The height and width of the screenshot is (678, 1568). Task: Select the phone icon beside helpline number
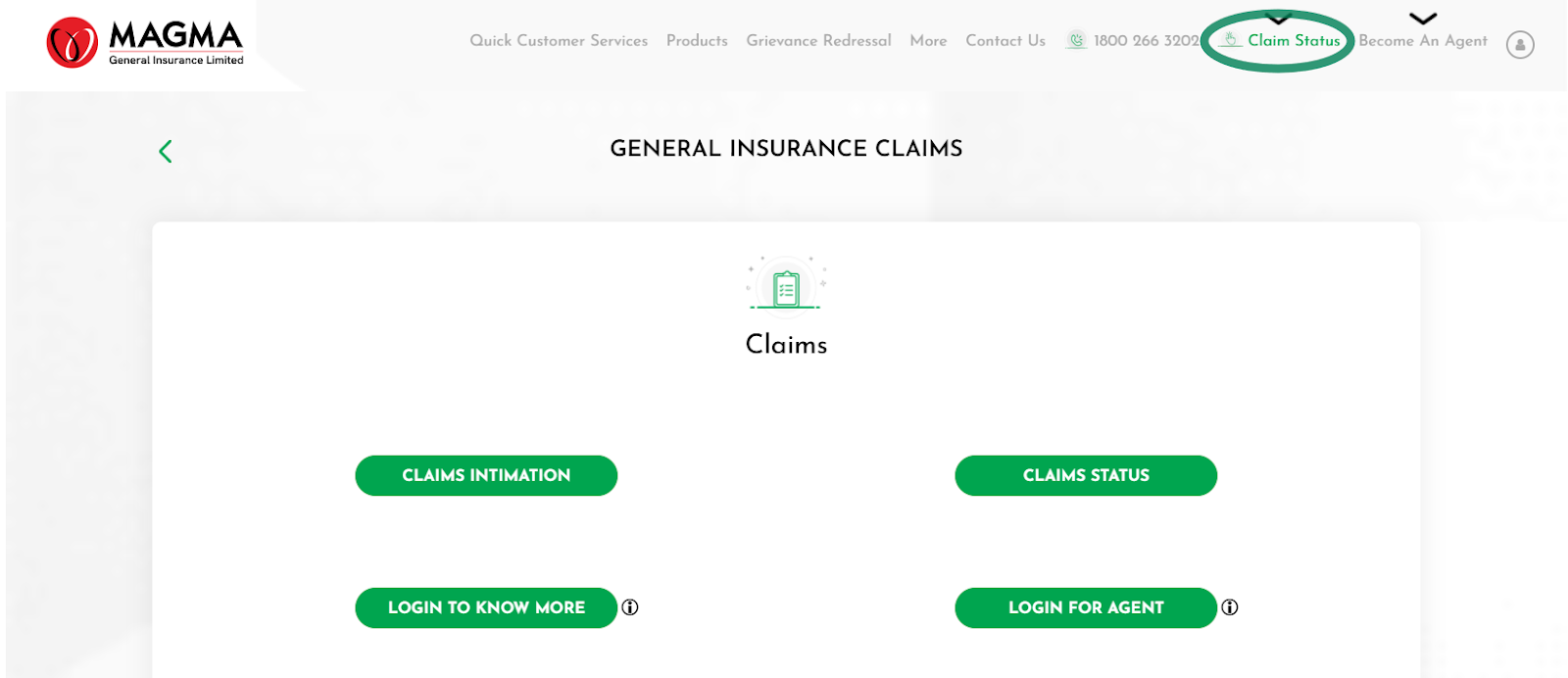[x=1075, y=40]
